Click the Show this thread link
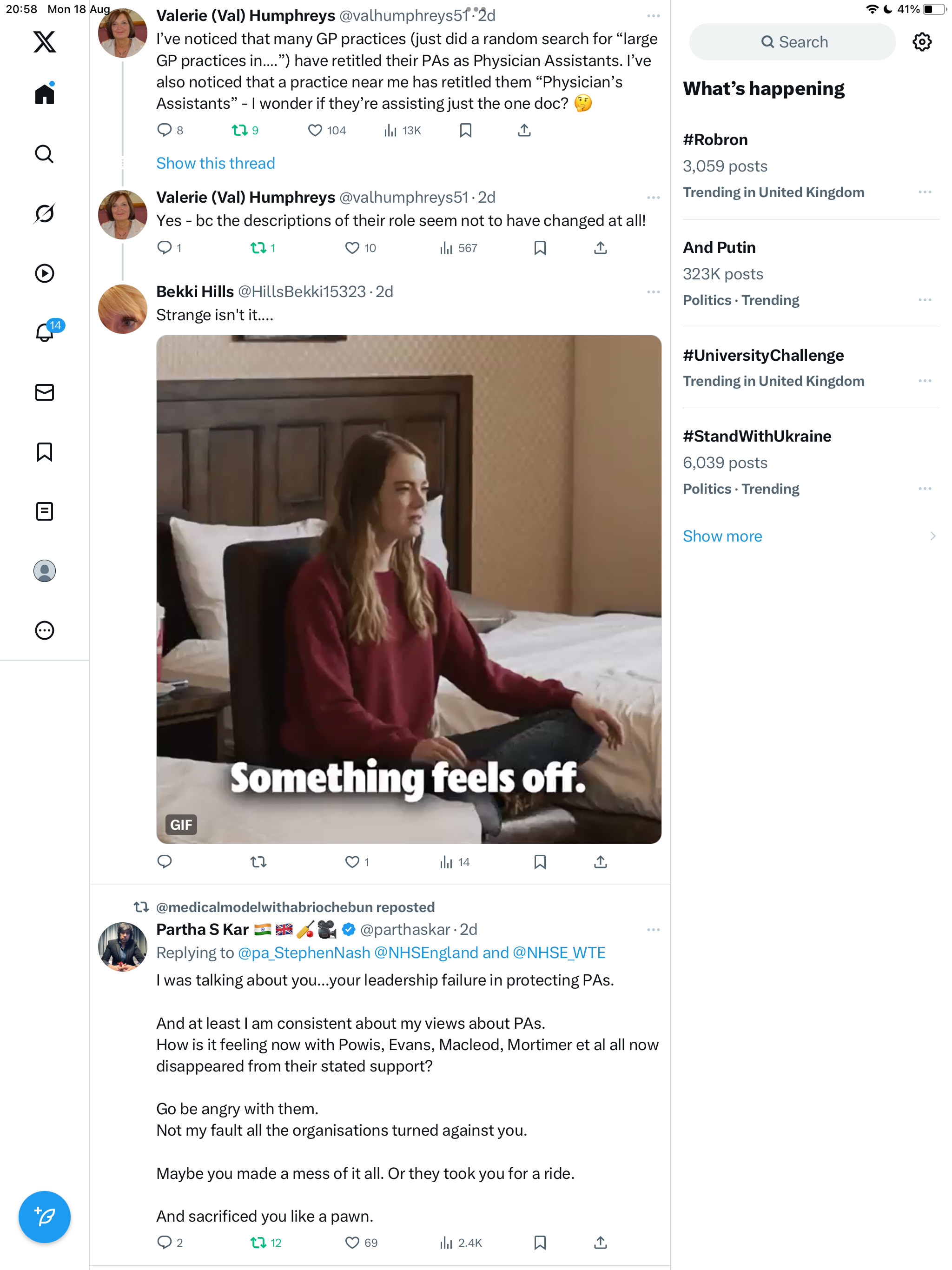Viewport: 952px width, 1270px height. (x=215, y=164)
